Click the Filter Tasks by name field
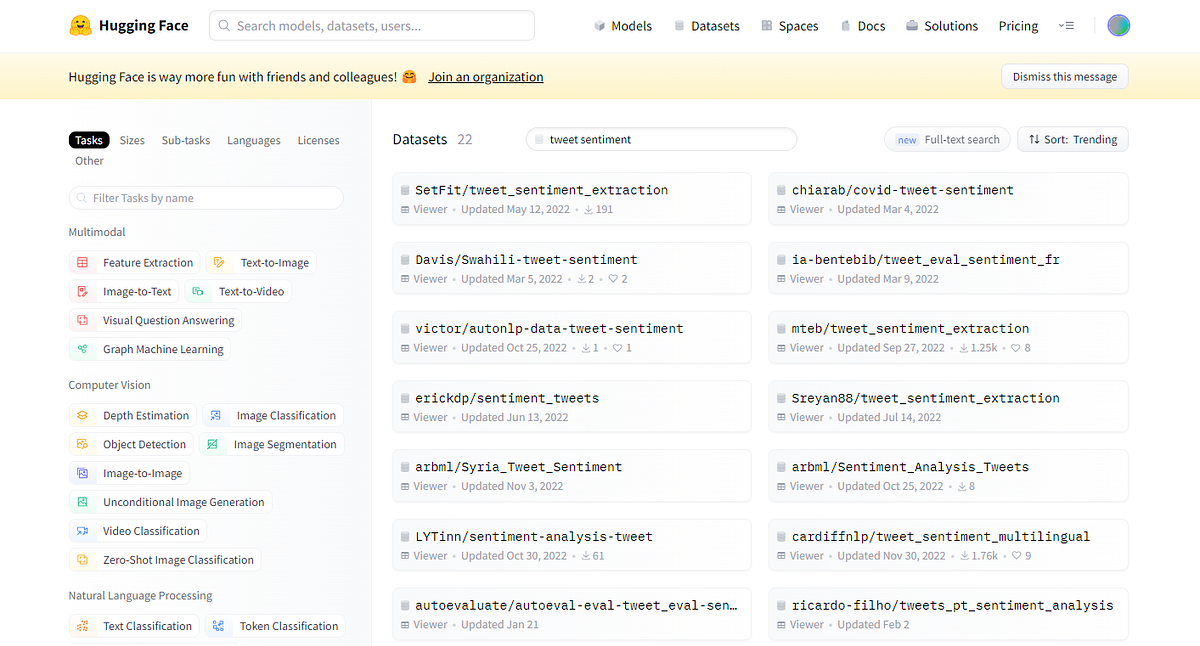Screen dimensions: 1200x646 [206, 198]
